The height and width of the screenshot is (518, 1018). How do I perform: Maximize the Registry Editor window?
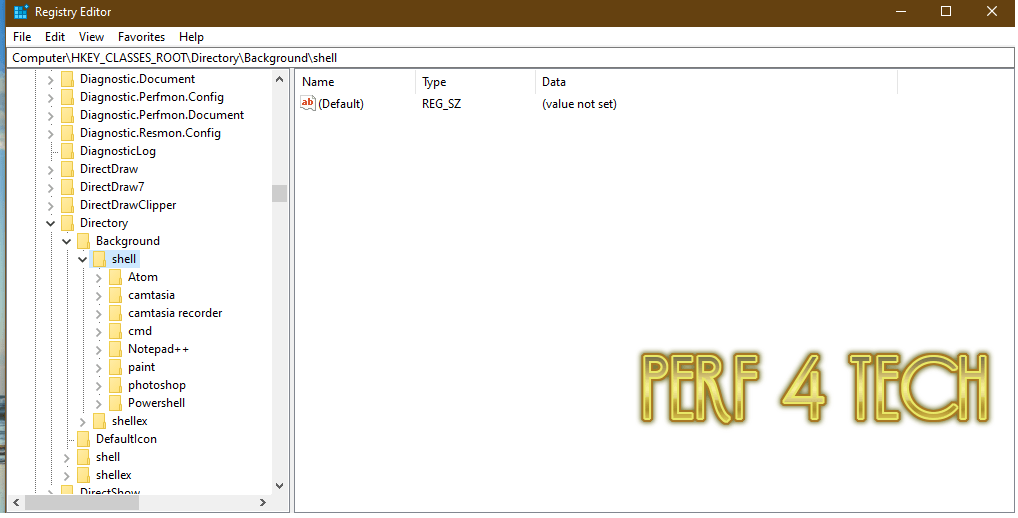pyautogui.click(x=946, y=12)
